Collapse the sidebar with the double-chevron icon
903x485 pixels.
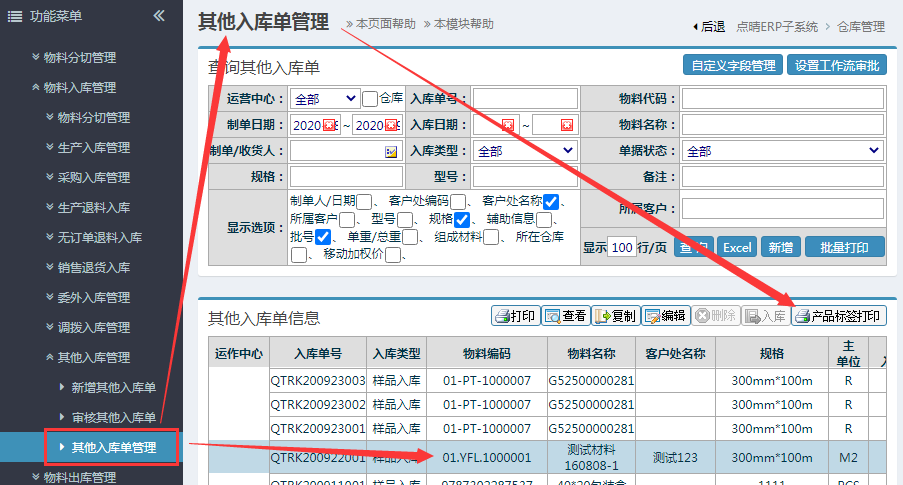tap(159, 16)
